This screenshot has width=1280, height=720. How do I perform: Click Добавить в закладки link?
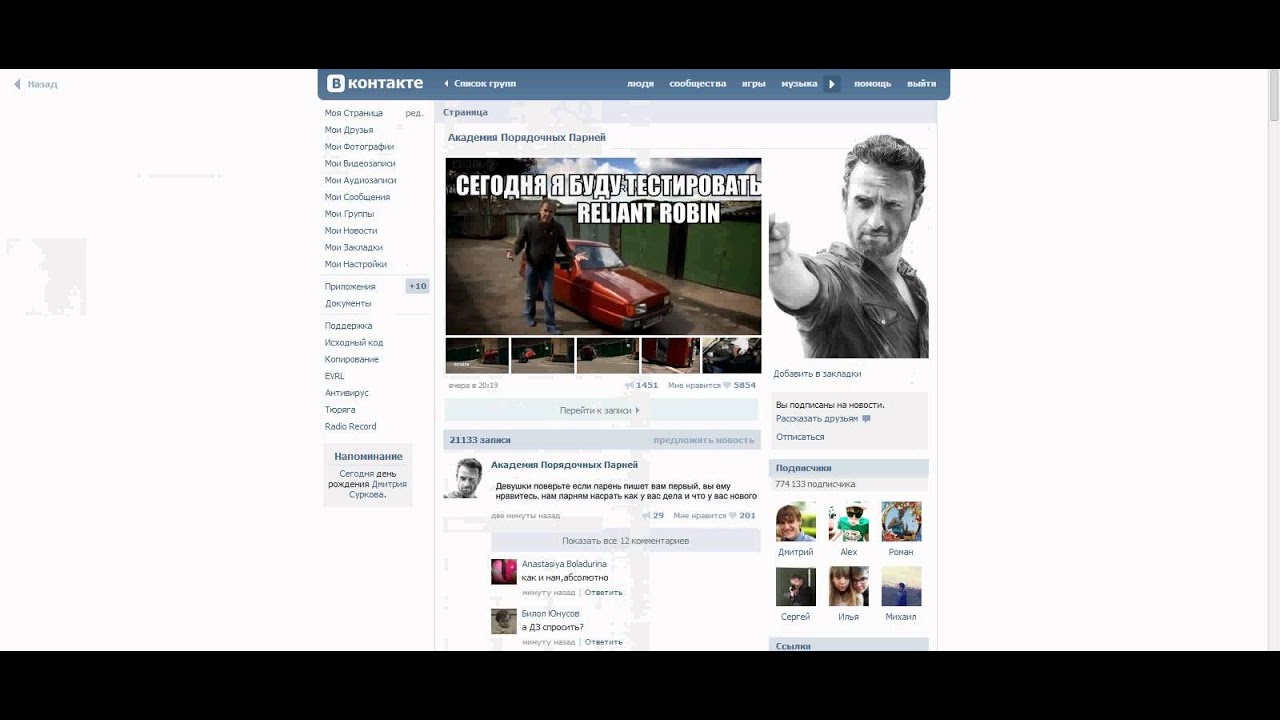coord(817,374)
